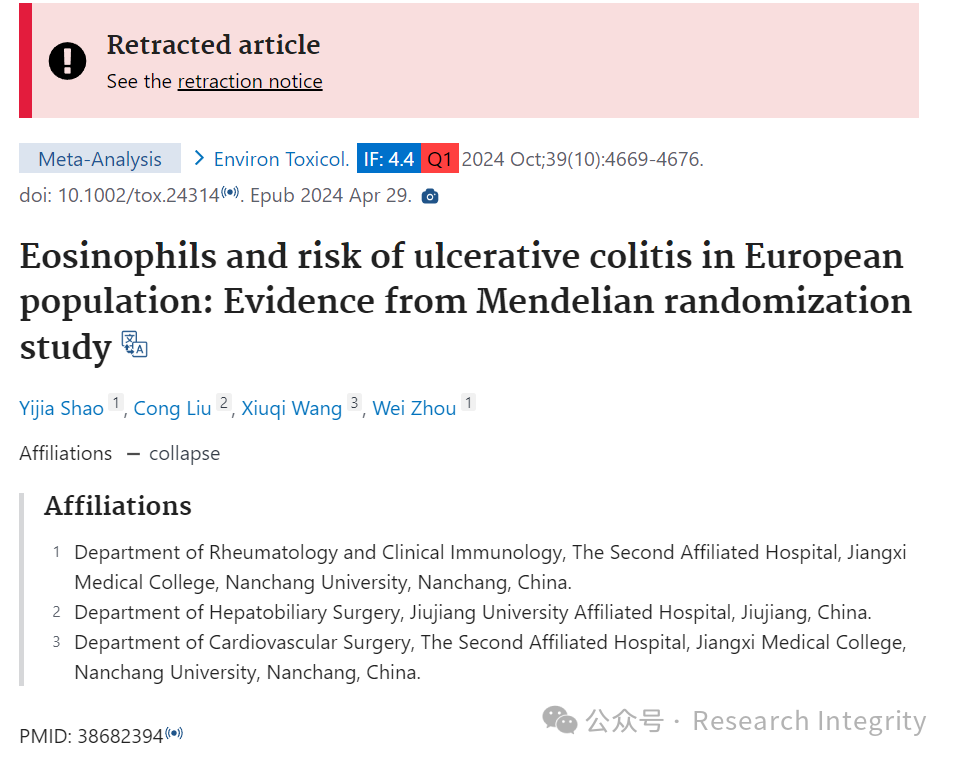The height and width of the screenshot is (759, 957).
Task: Open author Yijia Shao's profile
Action: click(62, 408)
